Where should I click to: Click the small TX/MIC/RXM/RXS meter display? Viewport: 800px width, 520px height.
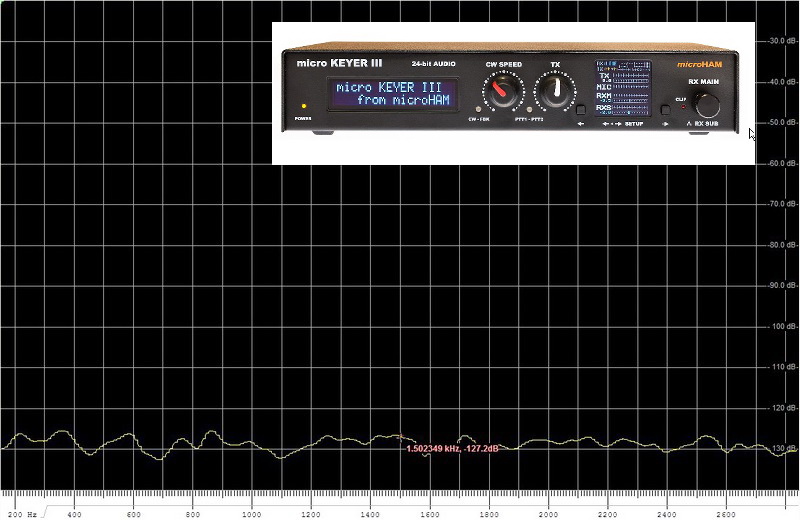pyautogui.click(x=623, y=88)
